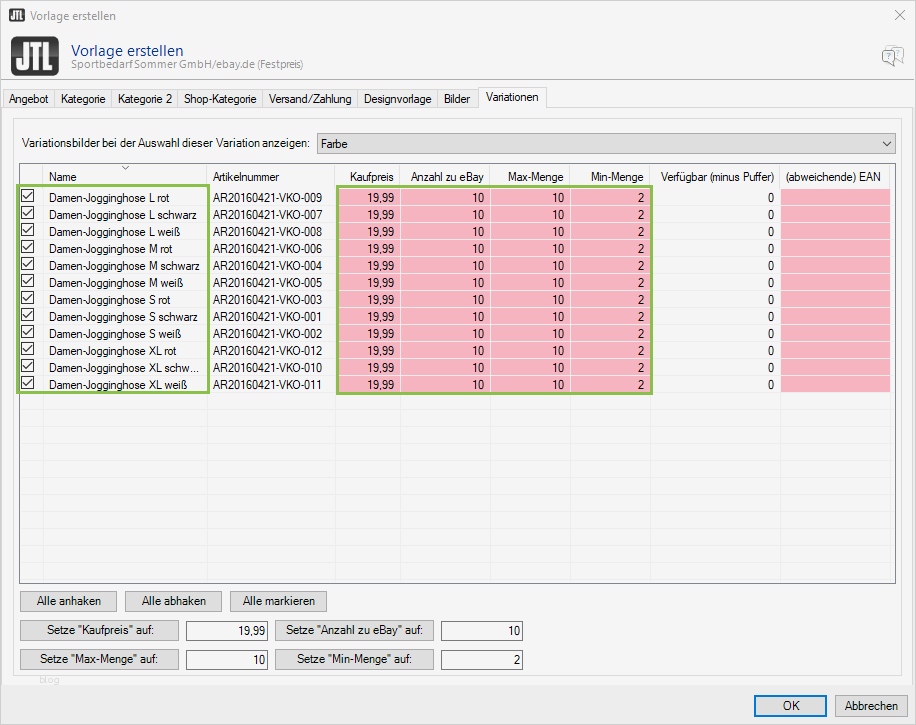Switch to the Angebot tab
916x725 pixels.
[x=28, y=98]
